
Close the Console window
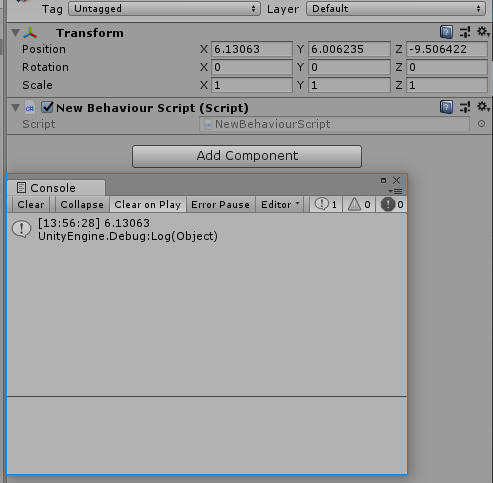tap(396, 180)
